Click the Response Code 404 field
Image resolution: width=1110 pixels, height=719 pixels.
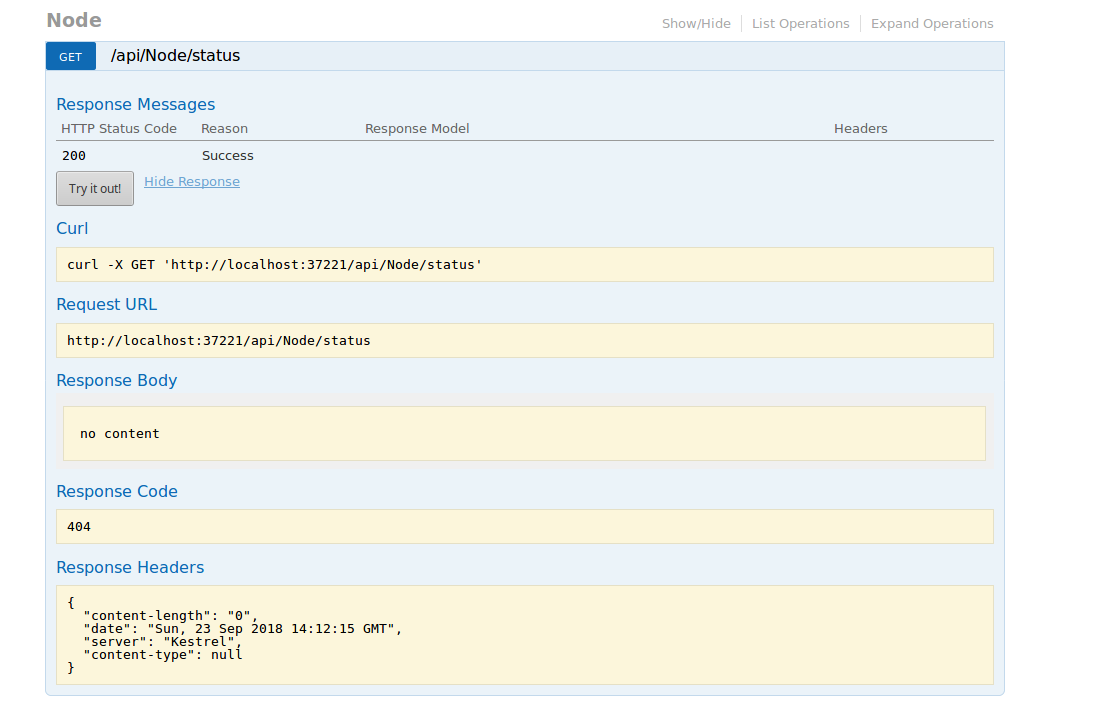tap(525, 526)
